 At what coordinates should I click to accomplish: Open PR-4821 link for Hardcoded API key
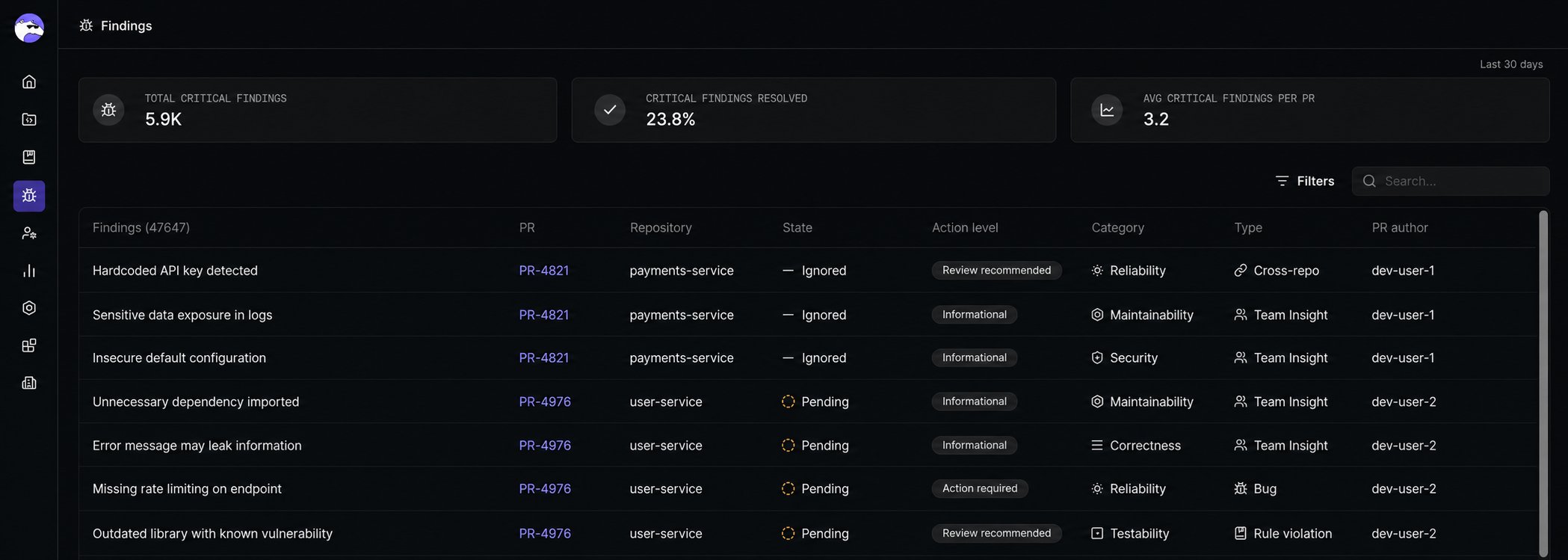544,271
